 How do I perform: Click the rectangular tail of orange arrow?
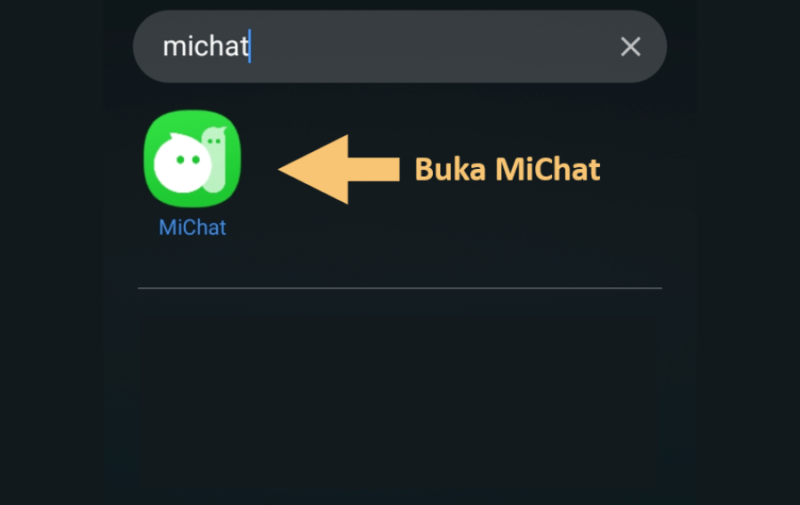tap(374, 169)
